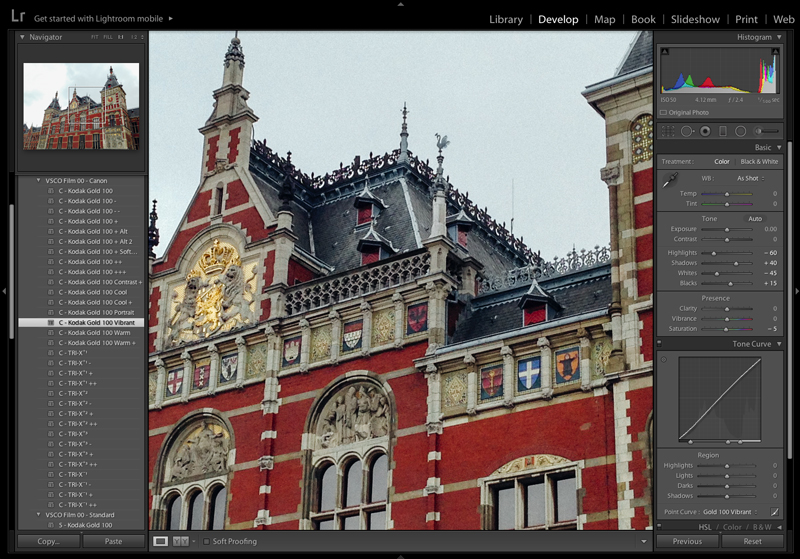
Task: Collapse the VSCO Film 00 - Canon folder
Action: click(38, 180)
